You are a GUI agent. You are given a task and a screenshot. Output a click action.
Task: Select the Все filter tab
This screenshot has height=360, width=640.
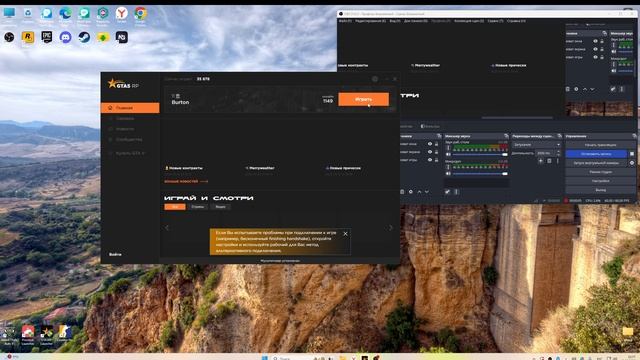(175, 207)
